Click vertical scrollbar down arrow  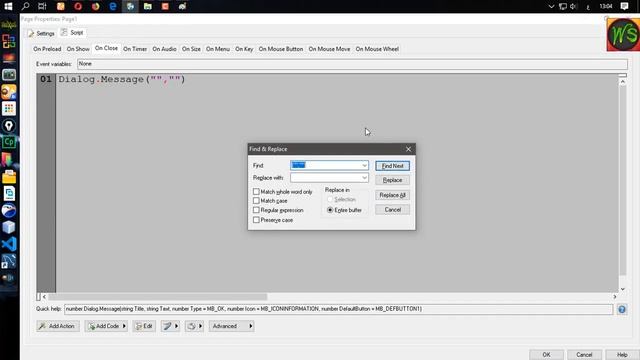click(622, 289)
